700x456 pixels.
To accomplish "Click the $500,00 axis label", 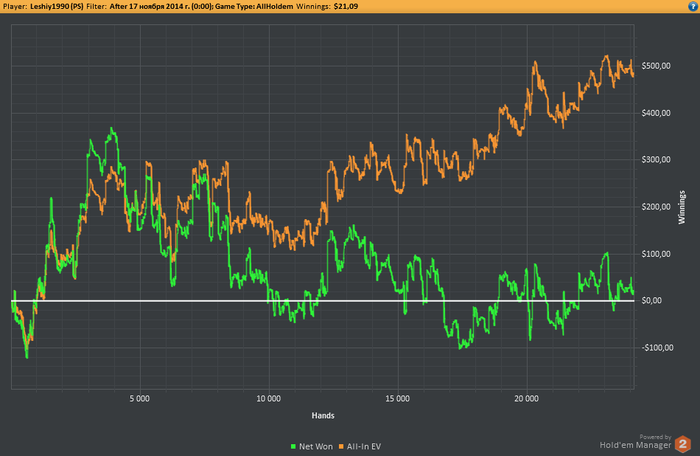I will [656, 66].
